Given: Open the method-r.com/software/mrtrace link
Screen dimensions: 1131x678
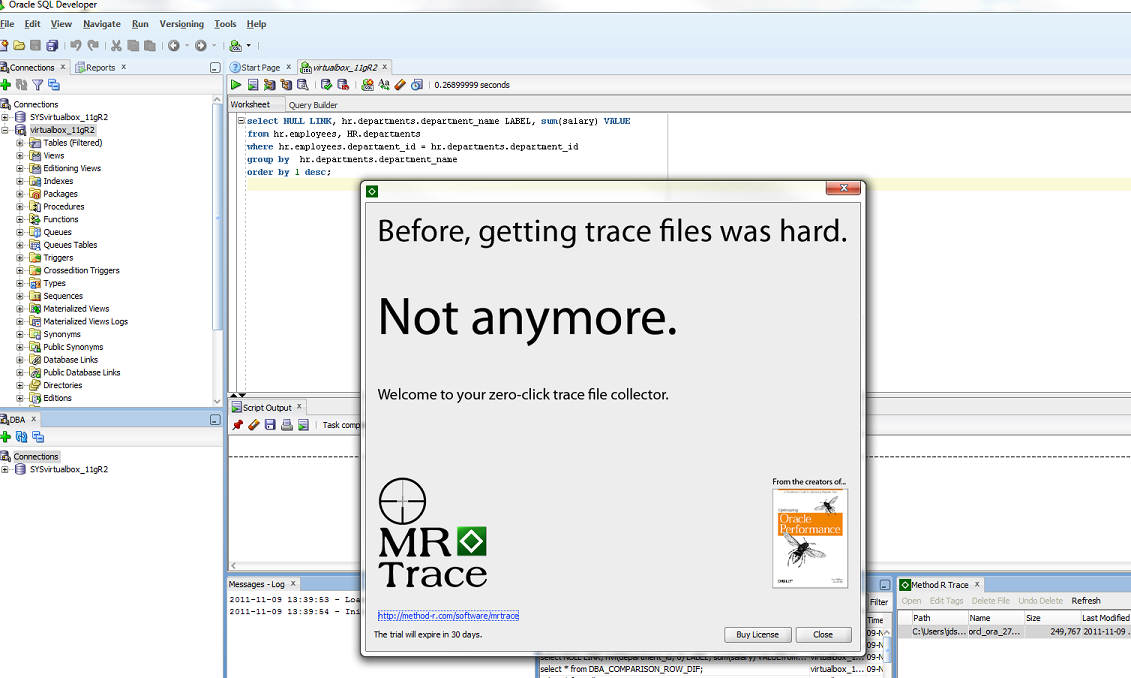Looking at the screenshot, I should click(x=448, y=616).
